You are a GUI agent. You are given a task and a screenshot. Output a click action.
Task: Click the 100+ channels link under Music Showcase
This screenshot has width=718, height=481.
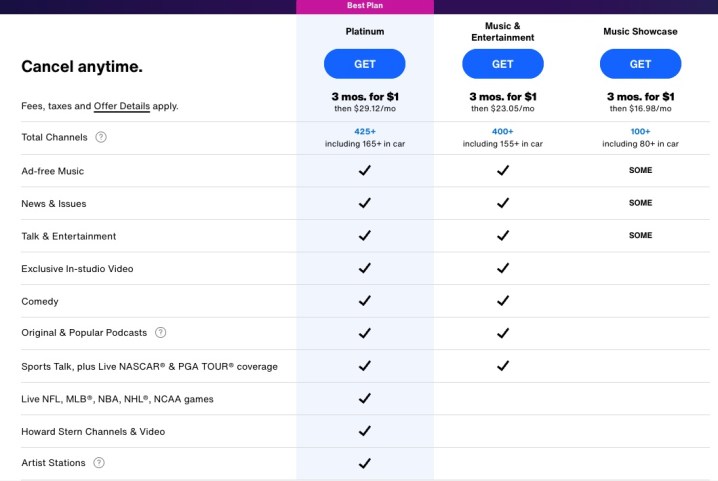pyautogui.click(x=640, y=131)
